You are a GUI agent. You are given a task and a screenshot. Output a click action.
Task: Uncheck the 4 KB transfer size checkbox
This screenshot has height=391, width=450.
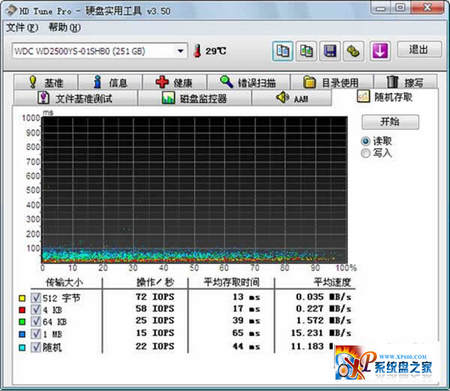tap(36, 310)
